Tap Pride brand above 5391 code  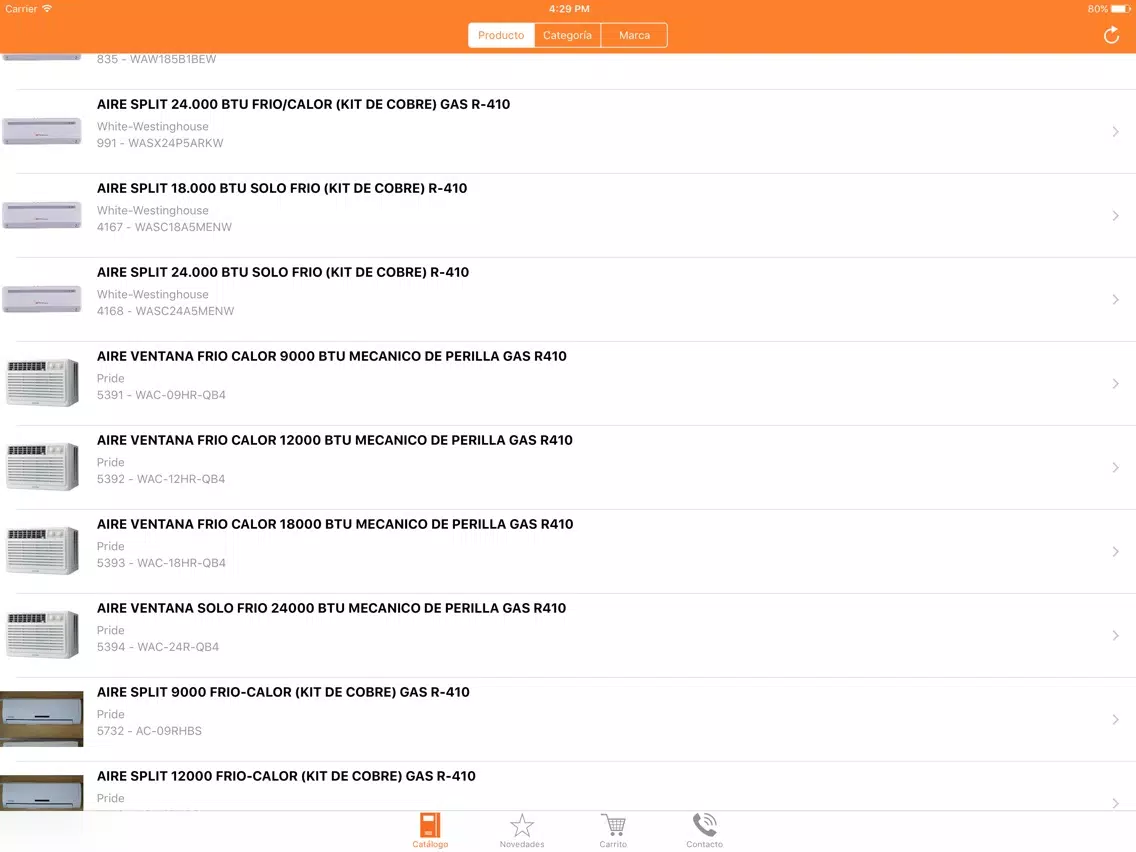click(x=111, y=379)
